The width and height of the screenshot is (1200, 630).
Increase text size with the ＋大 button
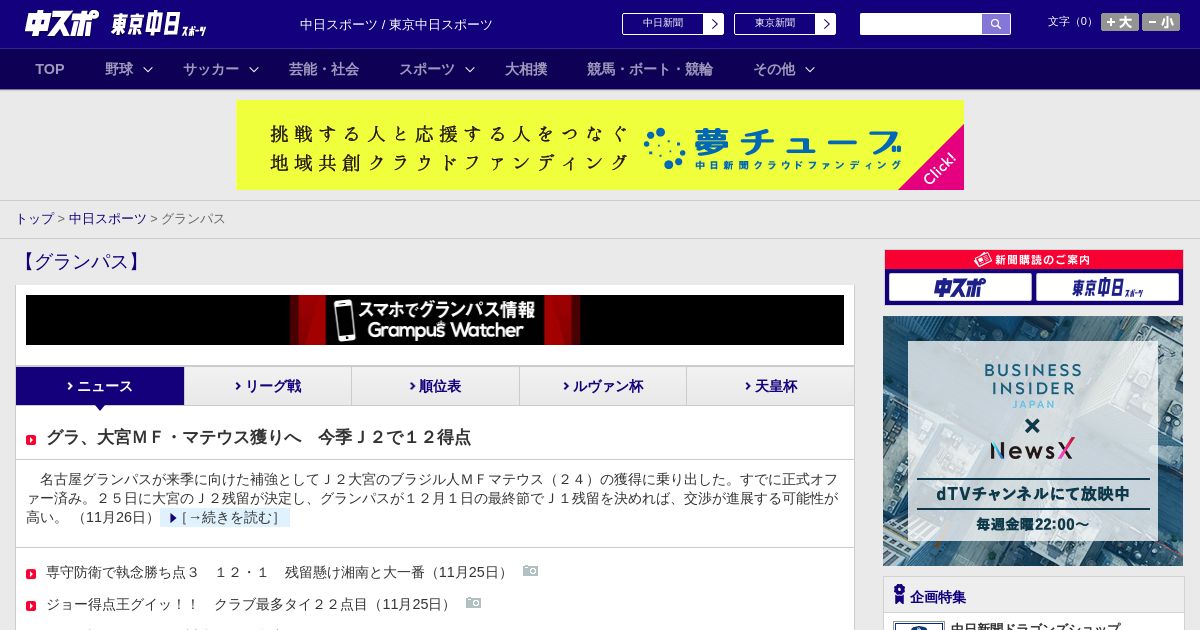pos(1120,22)
